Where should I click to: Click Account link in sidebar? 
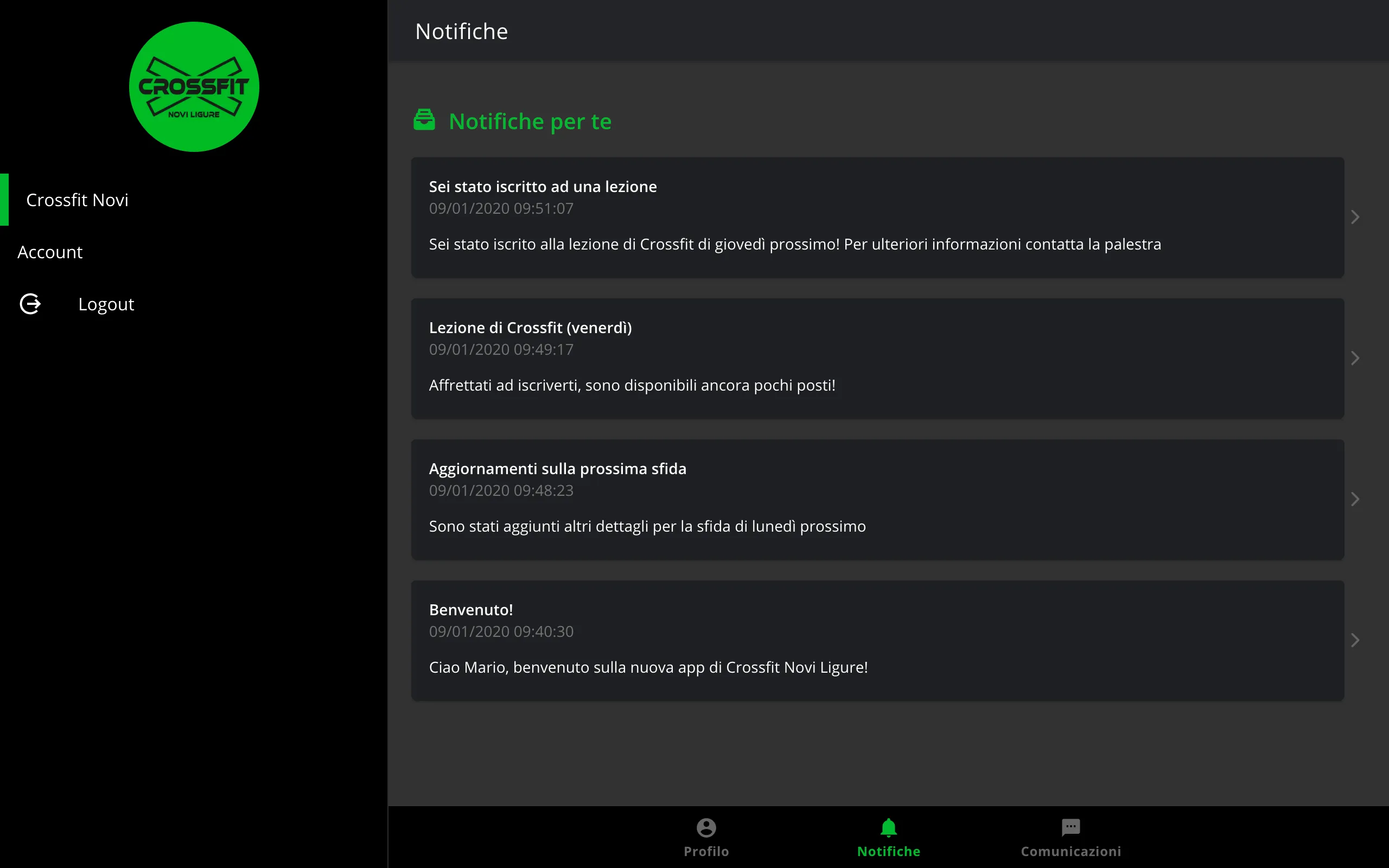(50, 251)
